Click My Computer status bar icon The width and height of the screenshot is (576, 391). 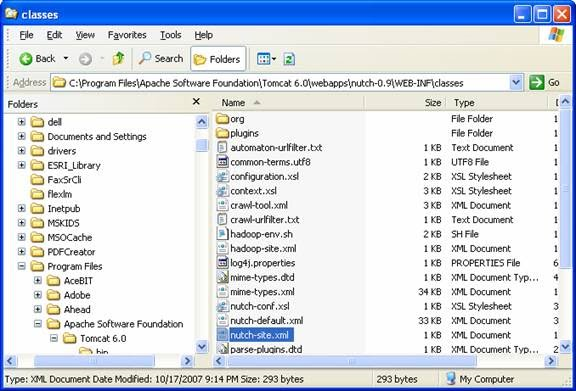451,379
